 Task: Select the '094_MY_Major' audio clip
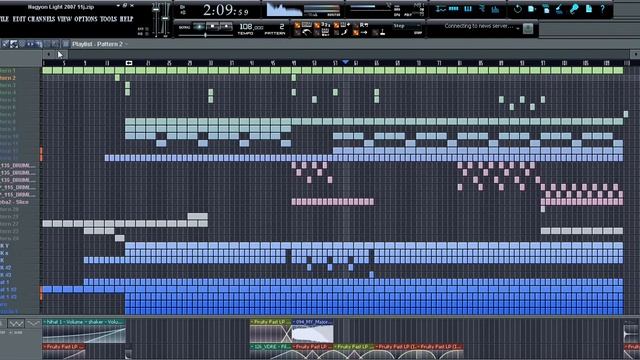click(312, 331)
